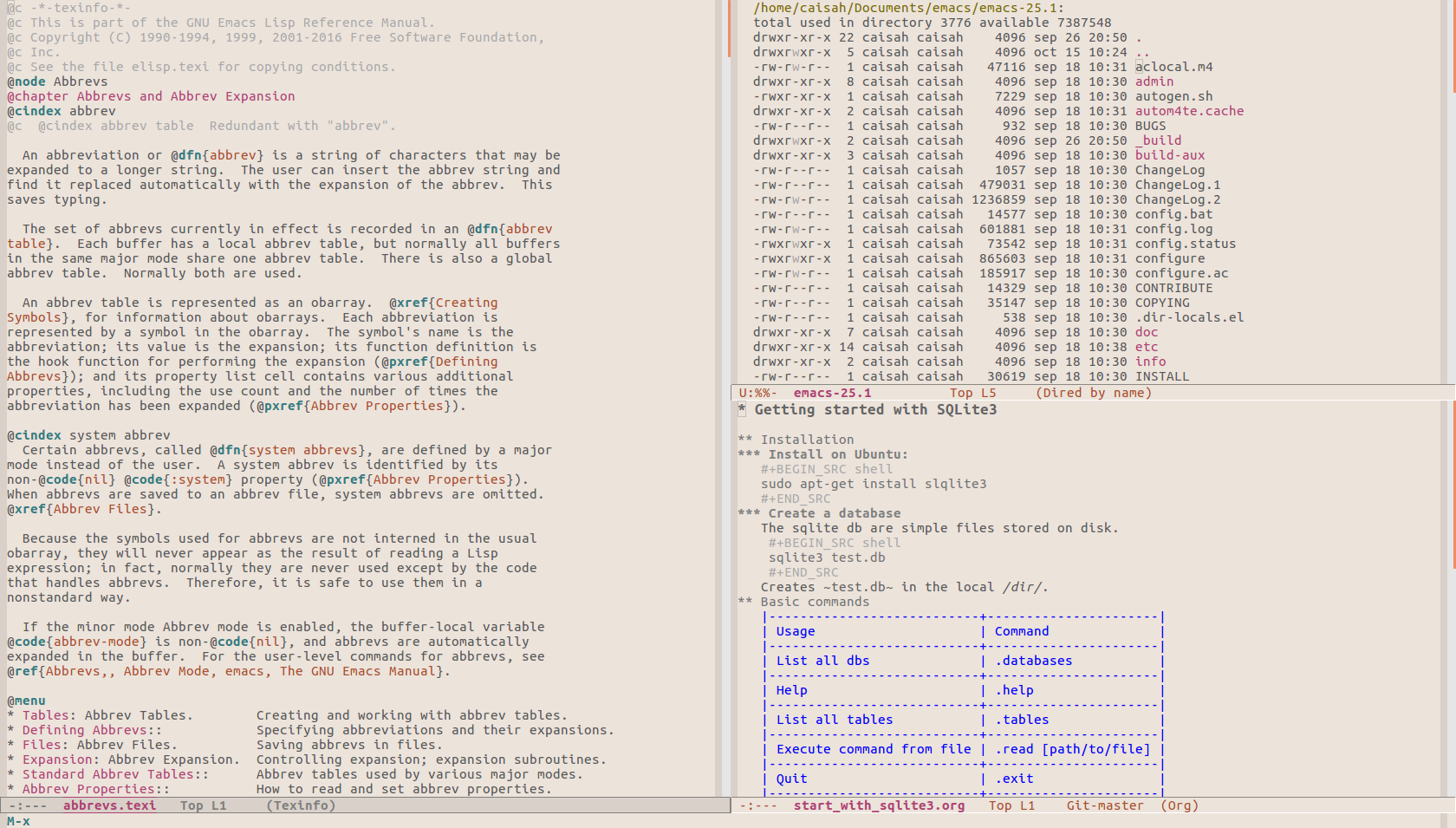Fold '** Basic commands' org heading

(x=804, y=602)
